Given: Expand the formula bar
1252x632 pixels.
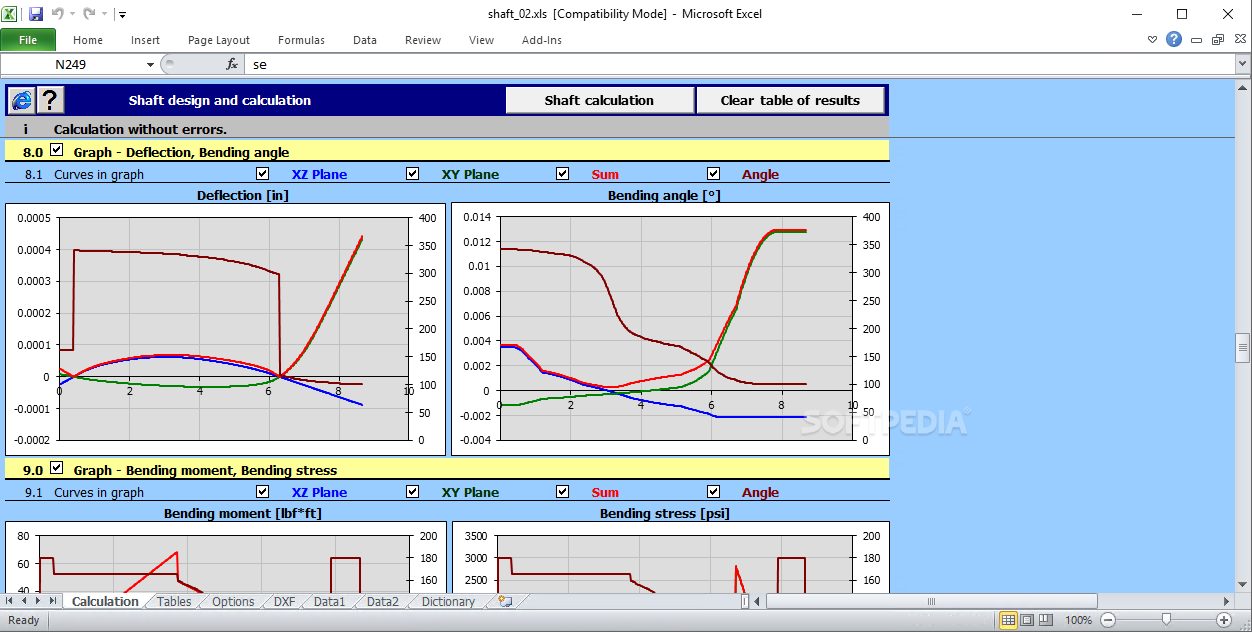Looking at the screenshot, I should 1242,64.
